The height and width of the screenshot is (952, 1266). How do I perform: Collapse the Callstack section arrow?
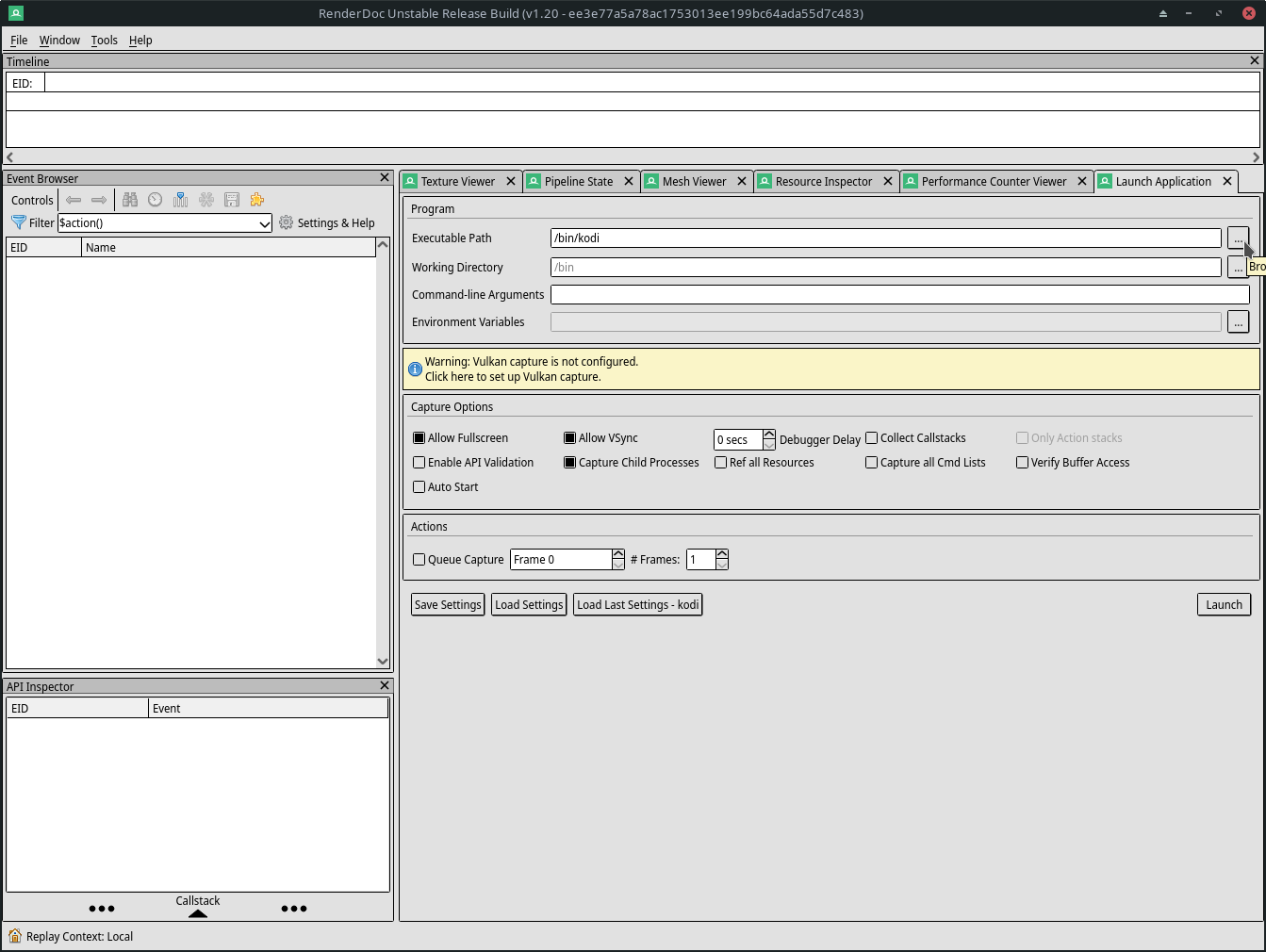198,913
